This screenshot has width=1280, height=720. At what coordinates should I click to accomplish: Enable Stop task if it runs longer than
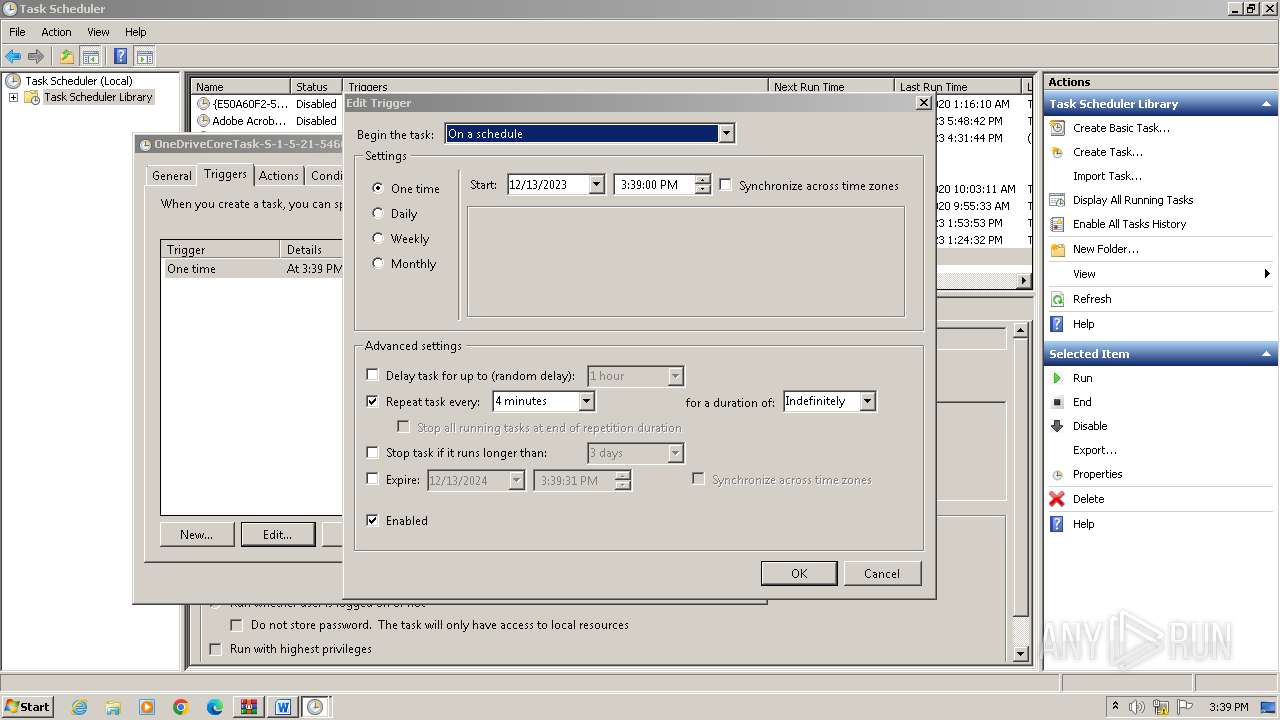coord(373,452)
